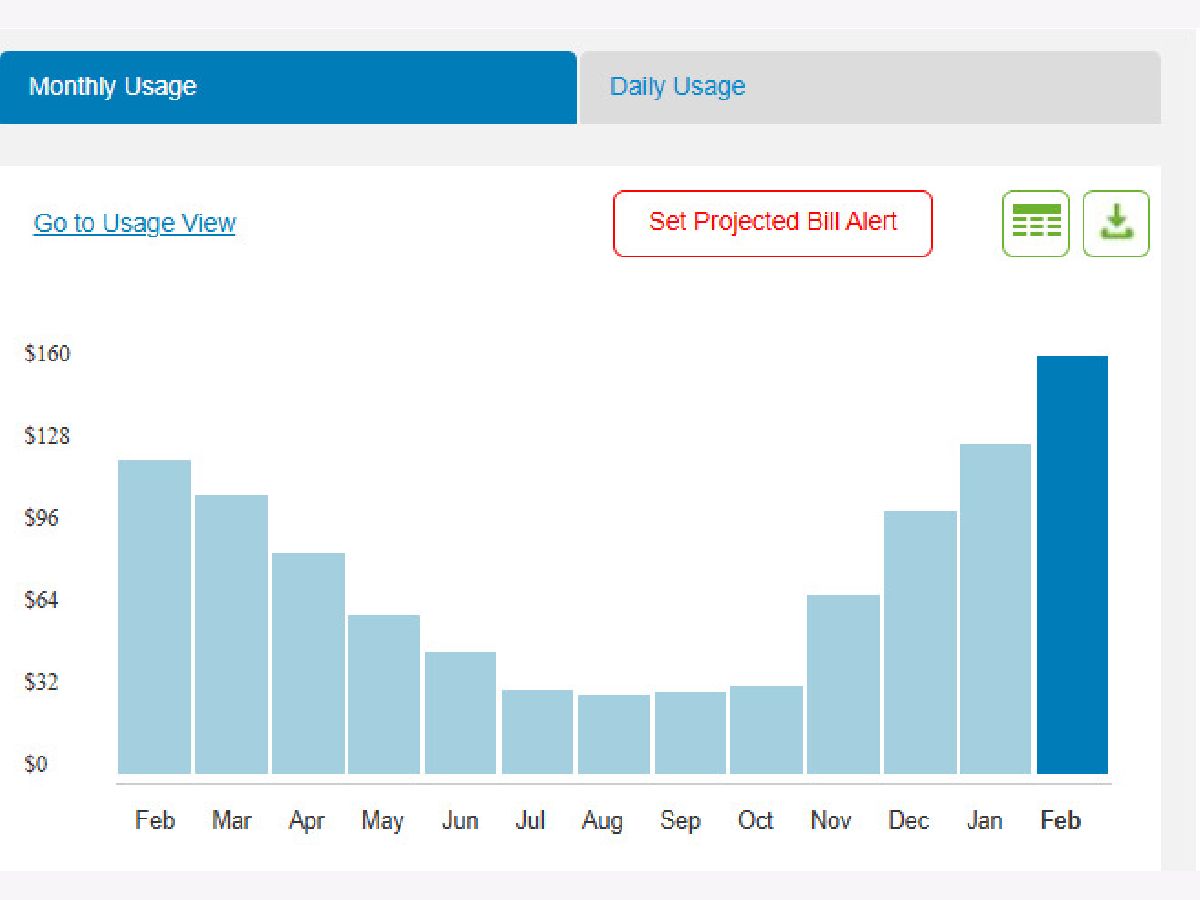Select the Sep usage bar

coord(690,732)
